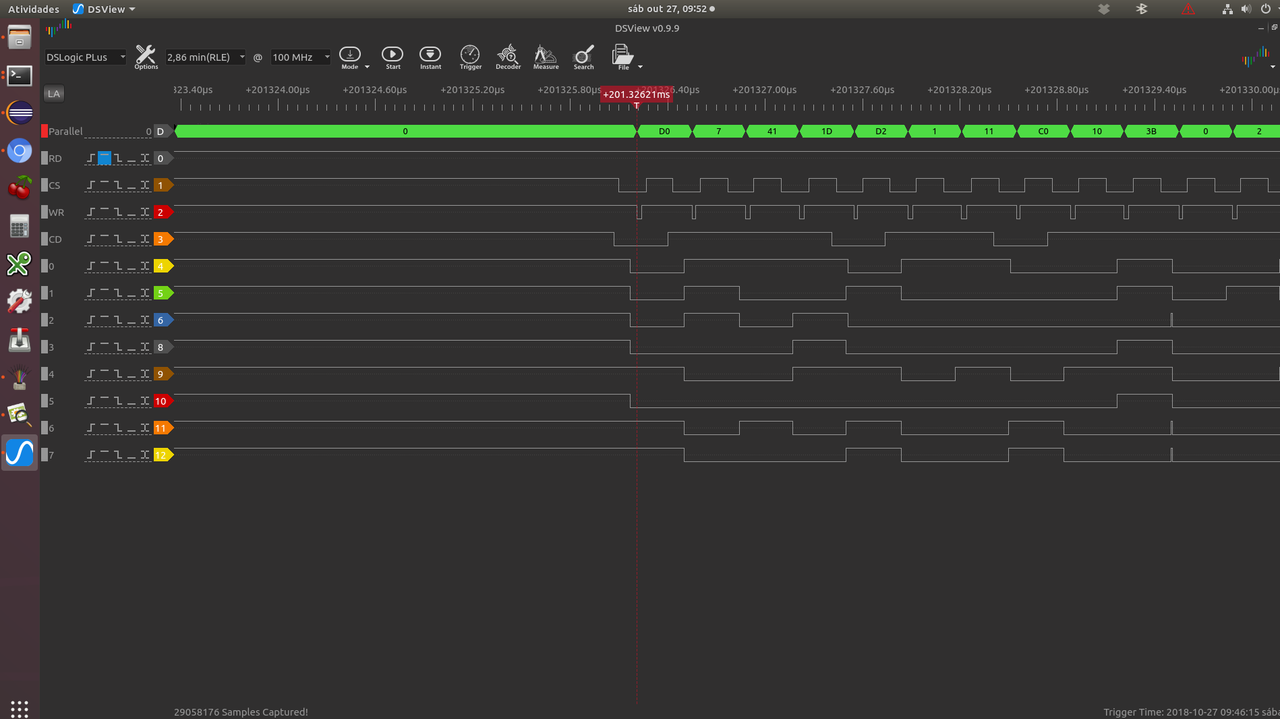Screen dimensions: 1280x719
Task: Click the DSView logo in top-right corner
Action: coord(1255,58)
